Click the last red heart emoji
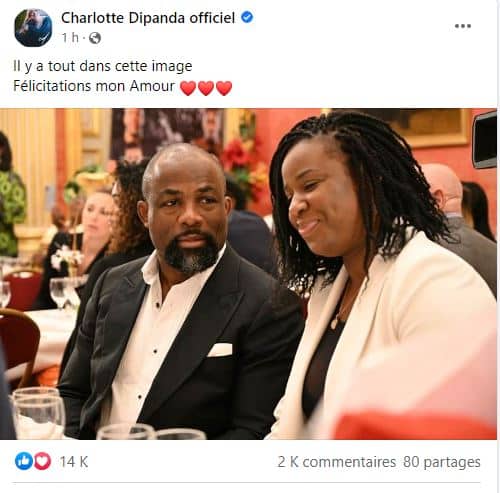This screenshot has width=500, height=493. (x=224, y=88)
